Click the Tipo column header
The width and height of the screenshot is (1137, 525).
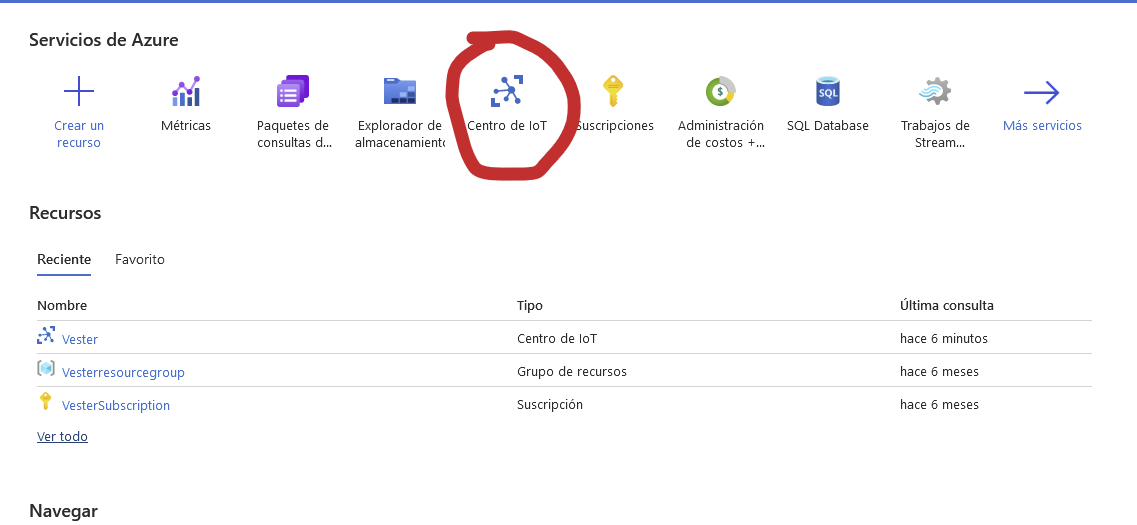pos(529,305)
